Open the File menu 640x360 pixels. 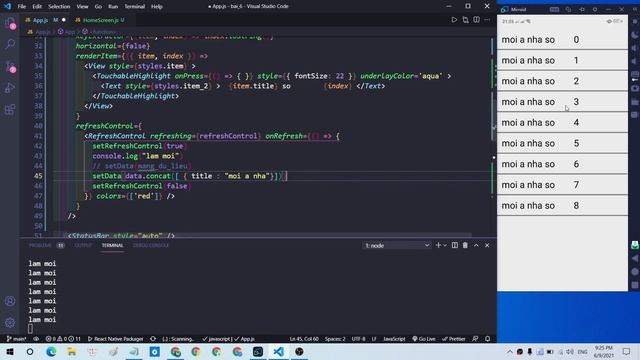coord(22,6)
